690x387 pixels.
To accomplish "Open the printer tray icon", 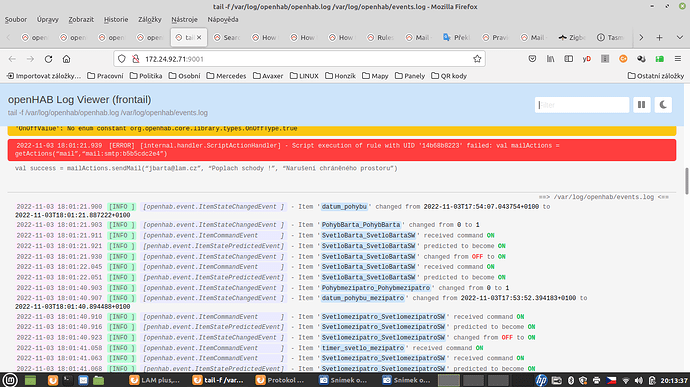I will (597, 380).
